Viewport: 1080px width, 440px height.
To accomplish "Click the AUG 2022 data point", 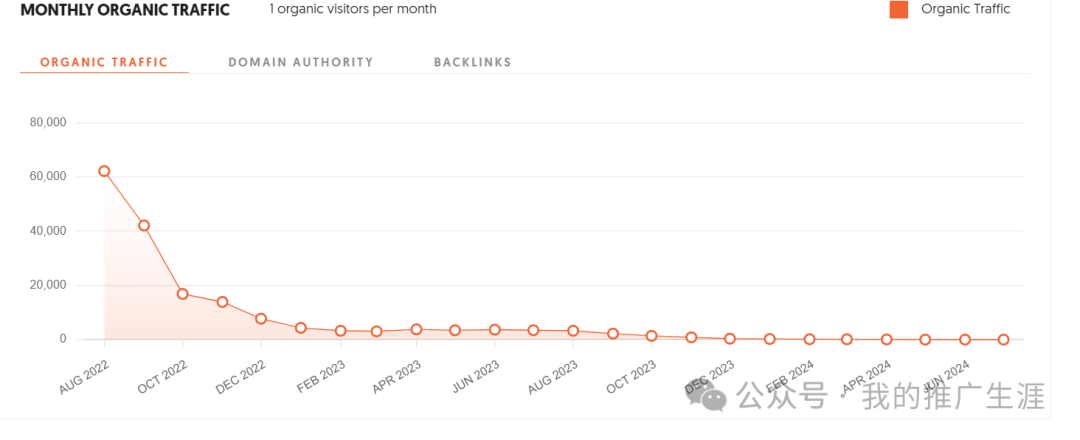I will pyautogui.click(x=104, y=171).
